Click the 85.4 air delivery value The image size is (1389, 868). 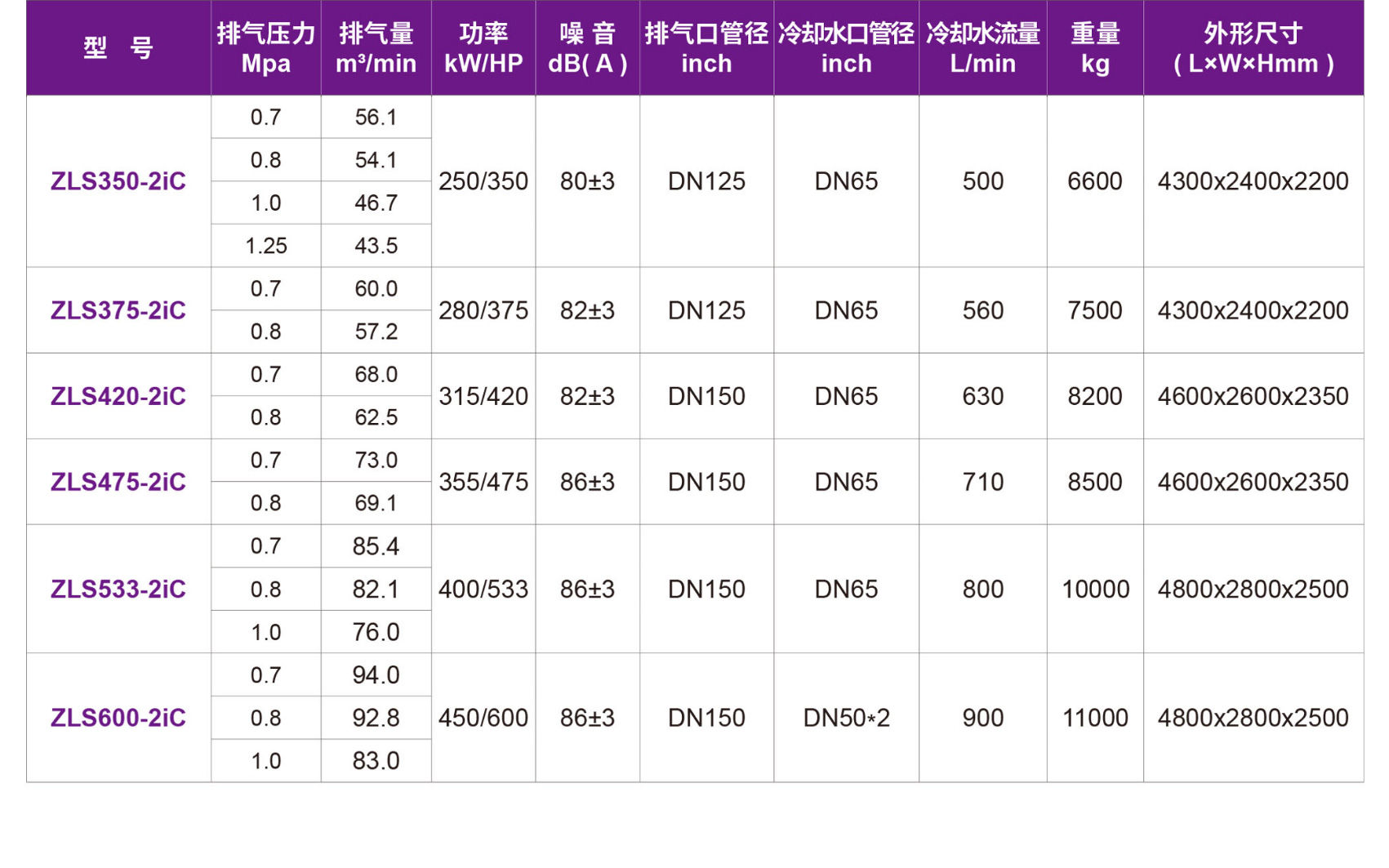click(376, 546)
